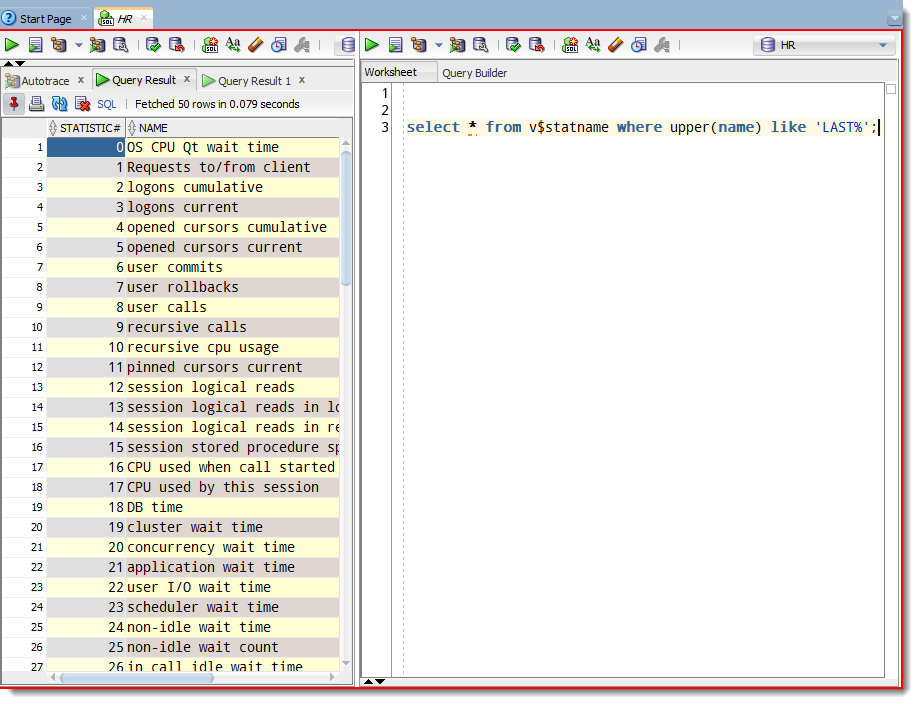918x704 pixels.
Task: Click Clear eraser icon above Query Result 1 tab
Action: [256, 45]
